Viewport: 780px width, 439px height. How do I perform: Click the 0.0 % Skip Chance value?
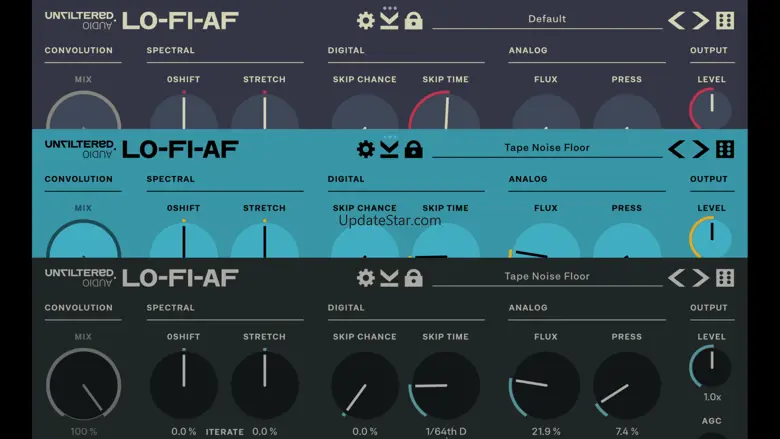coord(365,432)
